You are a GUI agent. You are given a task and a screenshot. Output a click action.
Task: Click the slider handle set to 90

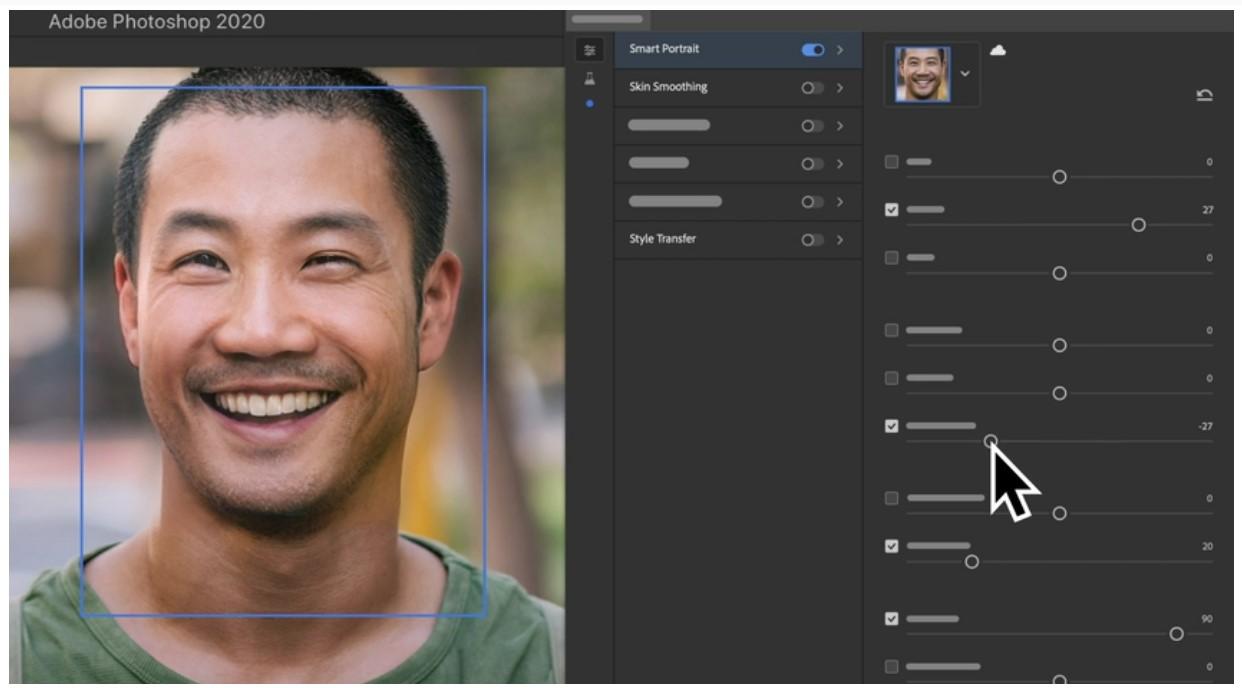pos(1176,634)
